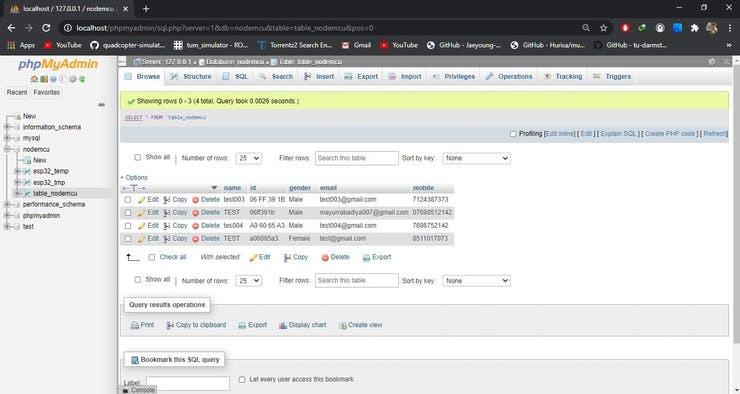Switch to the Structure tab
Screen dimensions: 740x394
click(x=191, y=76)
